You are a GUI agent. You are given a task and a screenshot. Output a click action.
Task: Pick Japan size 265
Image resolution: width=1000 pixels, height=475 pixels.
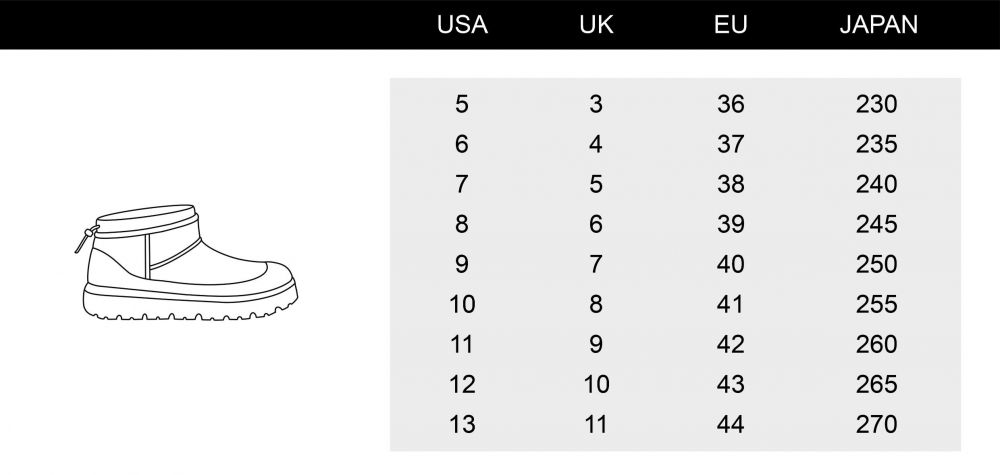pos(876,384)
